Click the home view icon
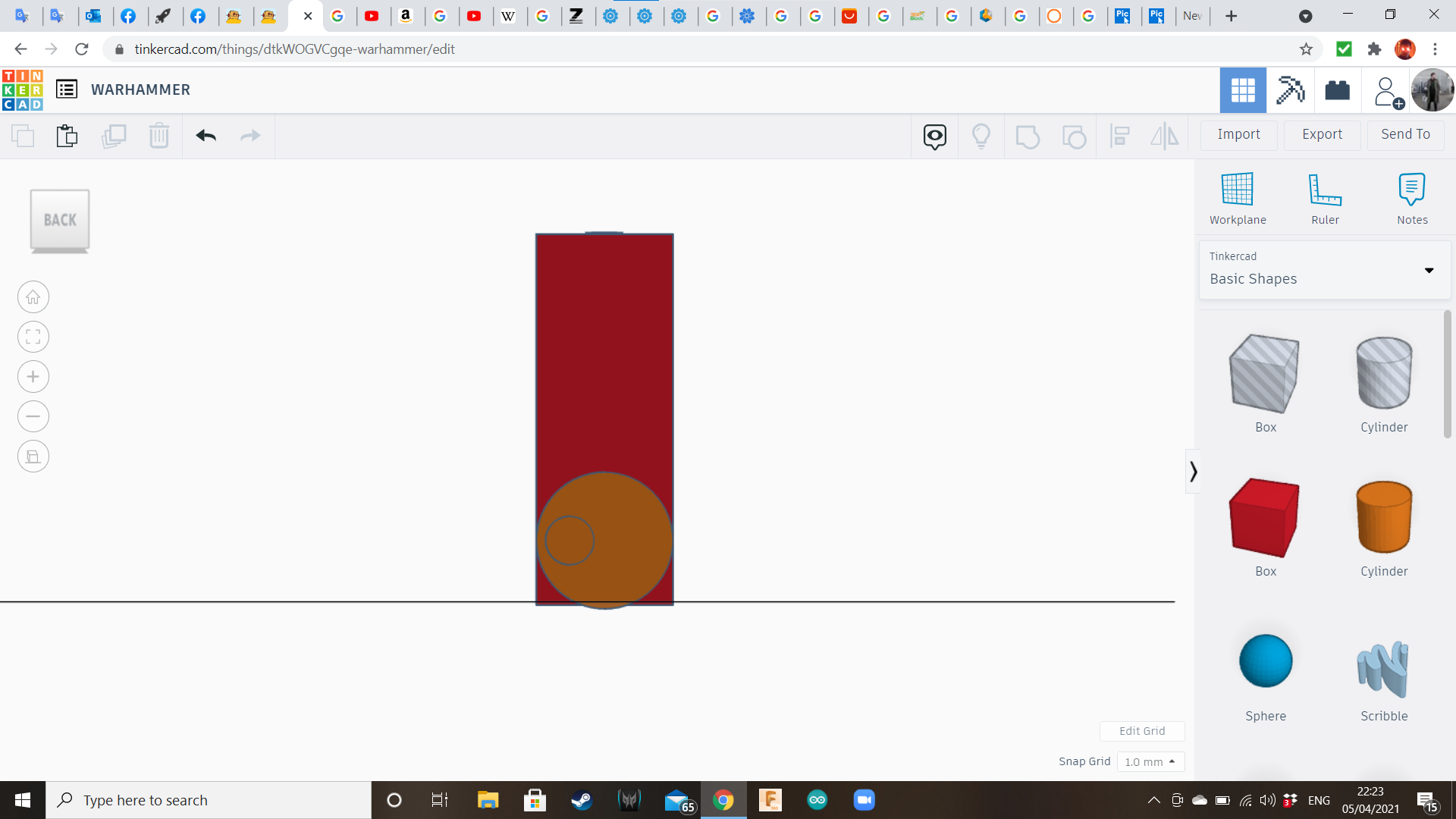Screen dimensions: 1456x819 point(33,297)
